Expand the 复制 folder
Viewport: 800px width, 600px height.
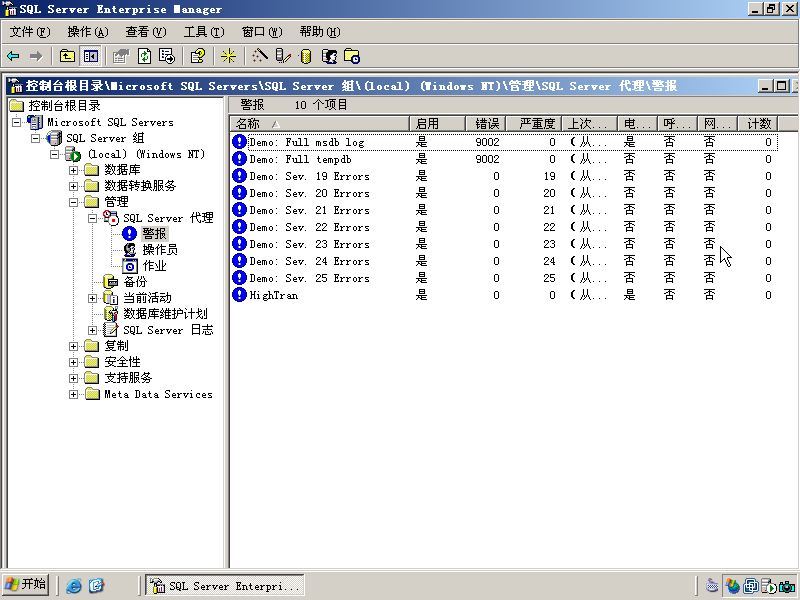click(73, 346)
